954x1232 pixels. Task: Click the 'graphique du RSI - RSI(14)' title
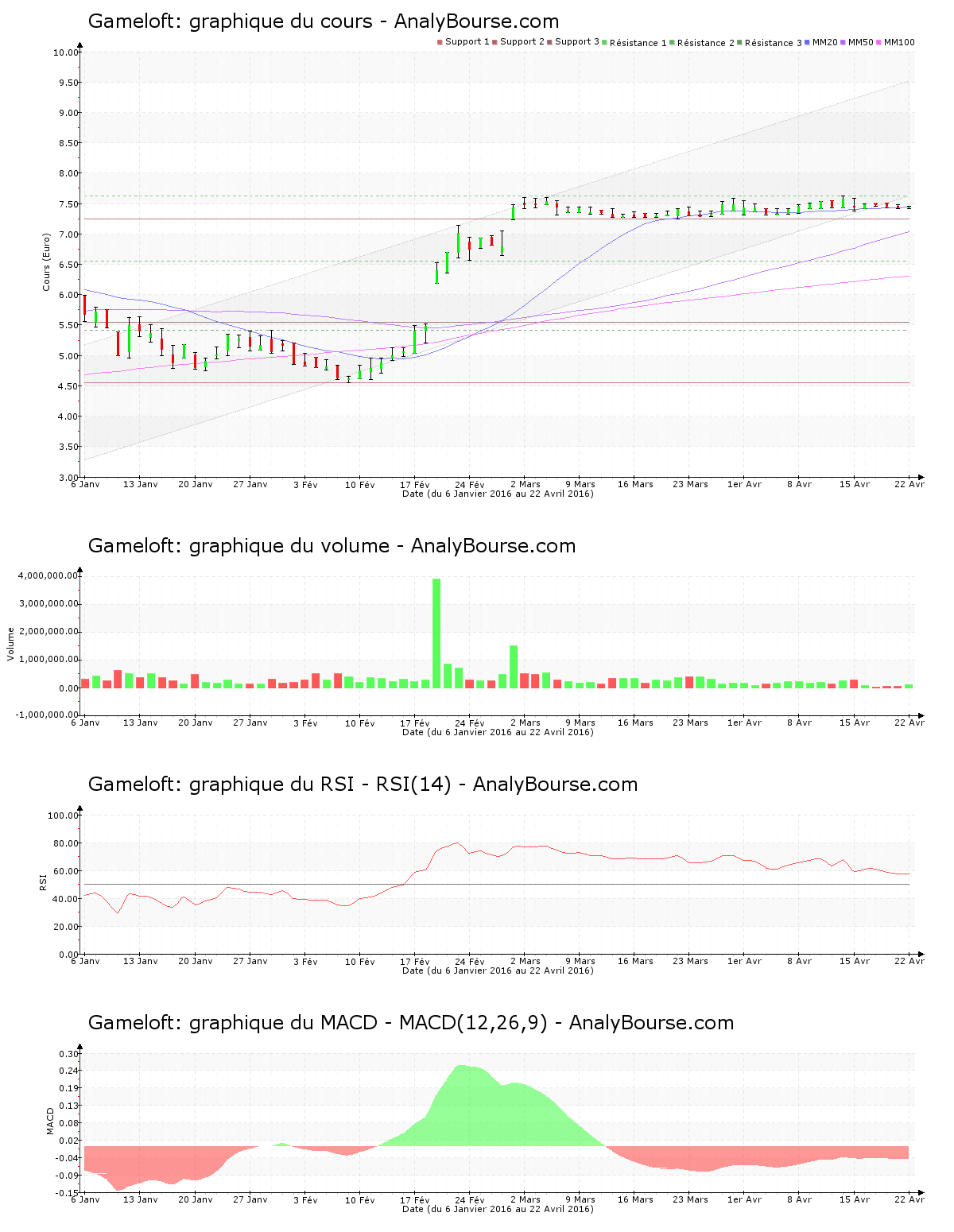[x=363, y=785]
